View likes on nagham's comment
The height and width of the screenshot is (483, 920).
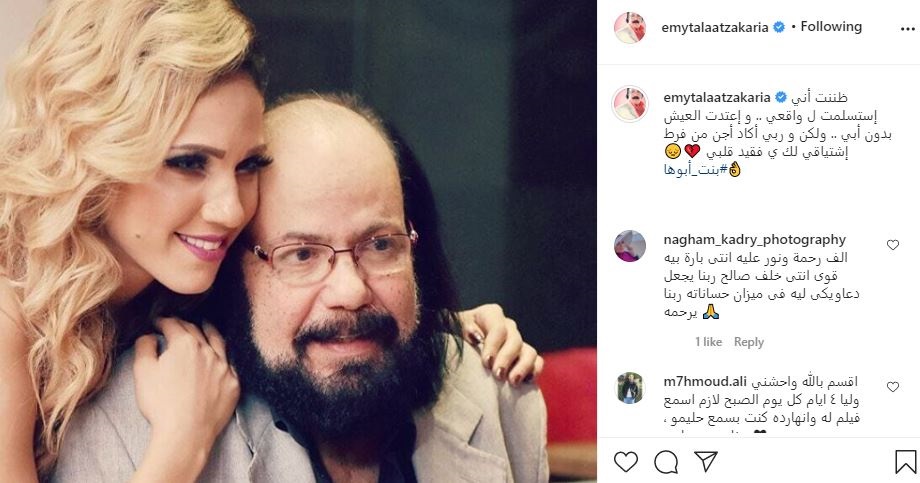coord(706,342)
